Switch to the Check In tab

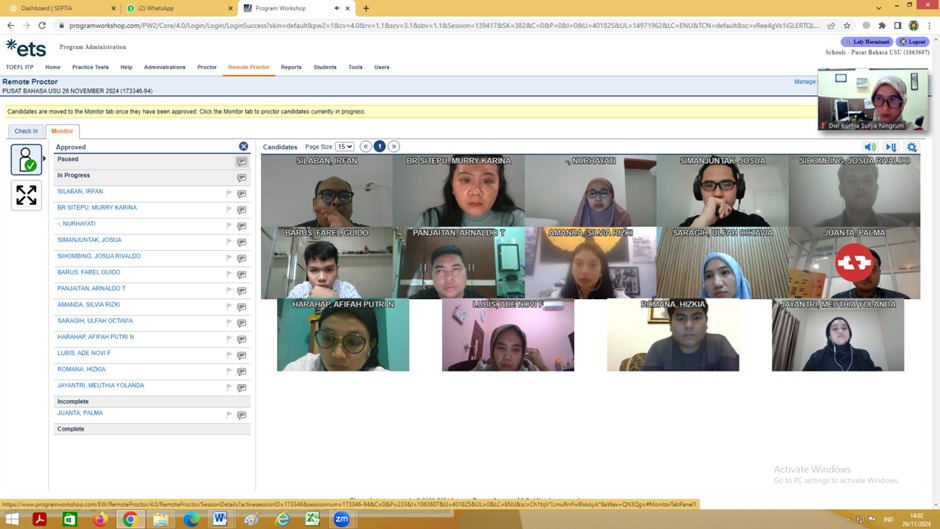(x=26, y=131)
